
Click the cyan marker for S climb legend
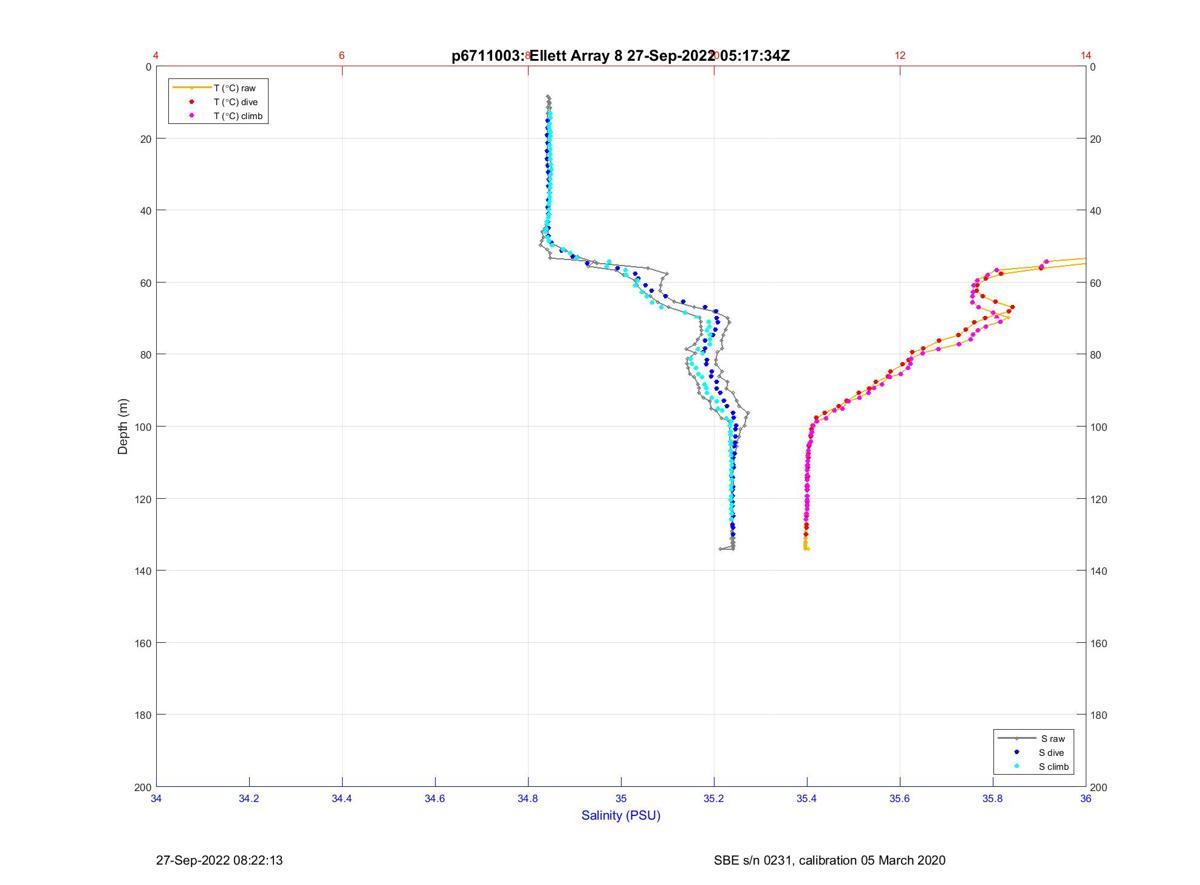click(1016, 767)
